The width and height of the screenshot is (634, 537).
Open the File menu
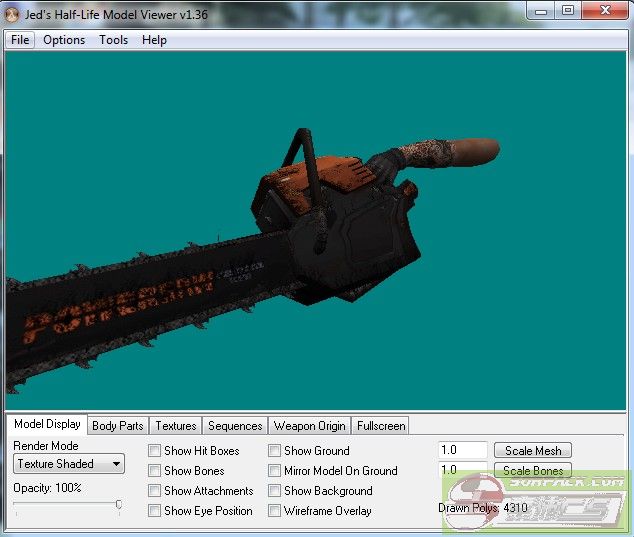pos(20,40)
